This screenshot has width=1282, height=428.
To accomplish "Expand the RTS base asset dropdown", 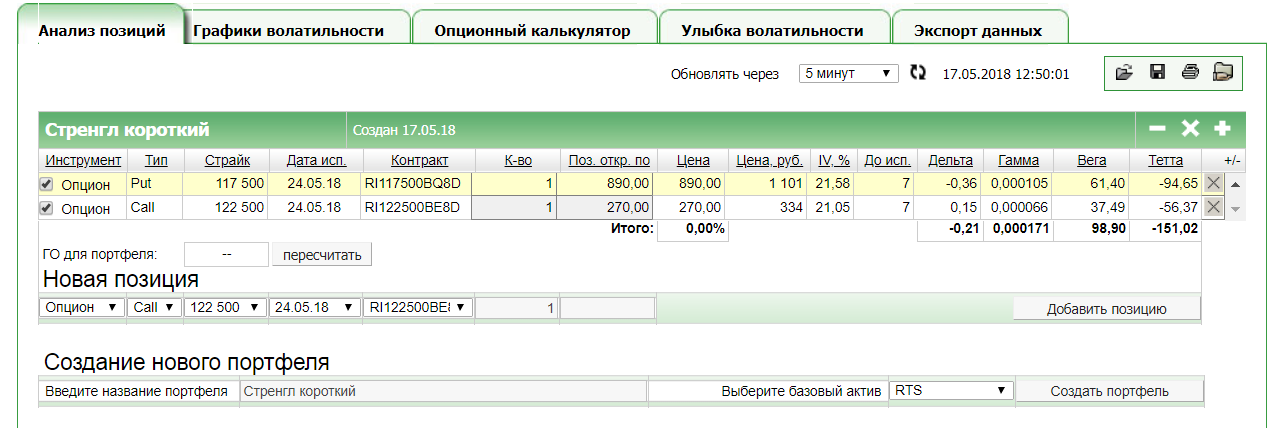I will click(950, 390).
